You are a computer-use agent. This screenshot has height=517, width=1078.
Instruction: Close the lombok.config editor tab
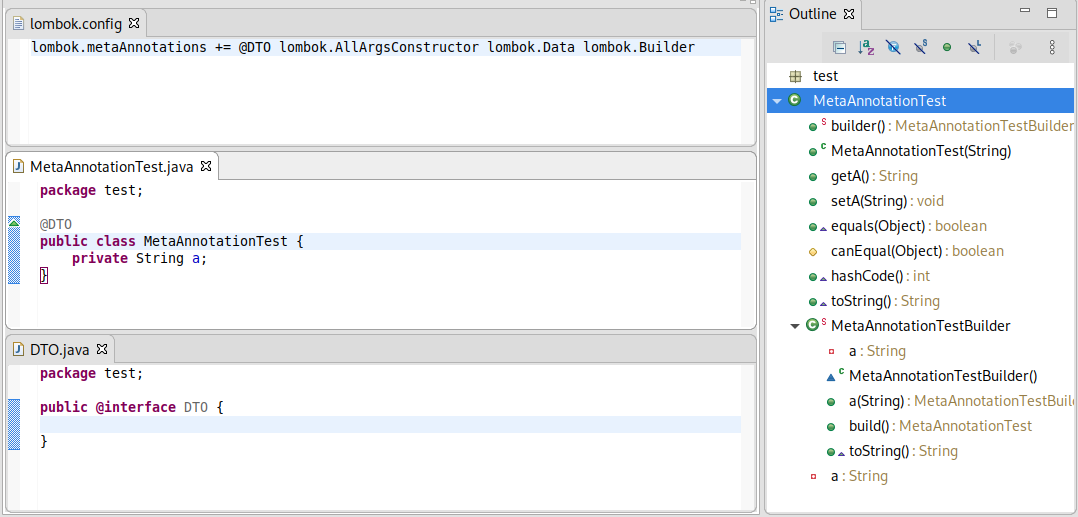pos(134,23)
